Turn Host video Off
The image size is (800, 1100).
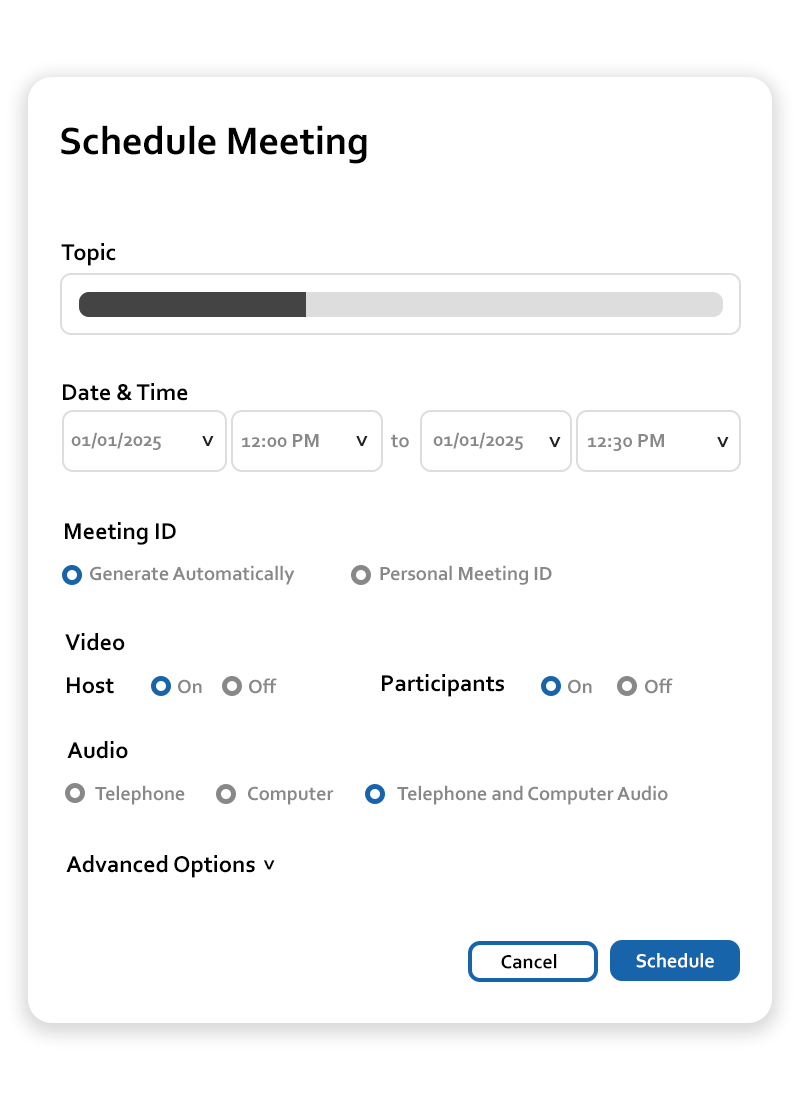(x=232, y=687)
